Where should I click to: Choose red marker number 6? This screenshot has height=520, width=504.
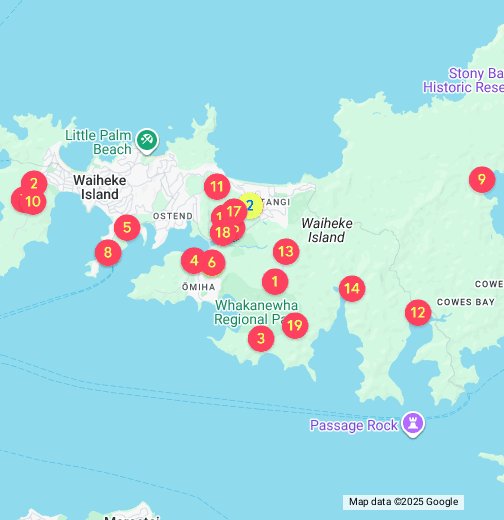point(212,263)
